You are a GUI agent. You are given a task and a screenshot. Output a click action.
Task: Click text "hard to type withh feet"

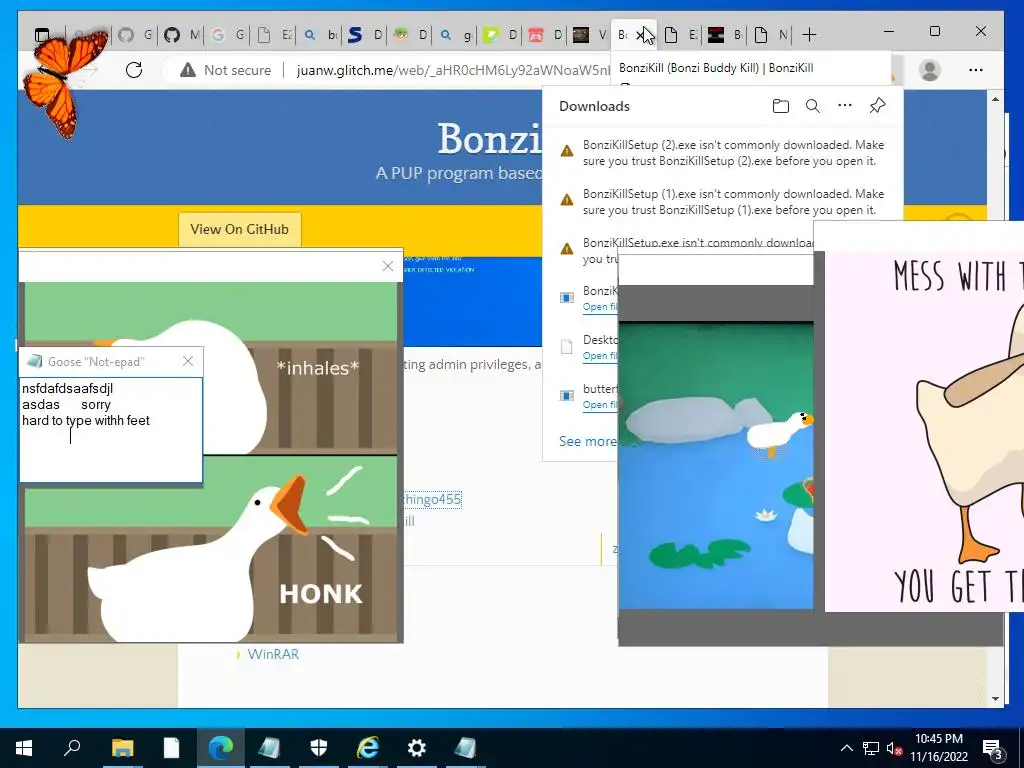pos(86,421)
